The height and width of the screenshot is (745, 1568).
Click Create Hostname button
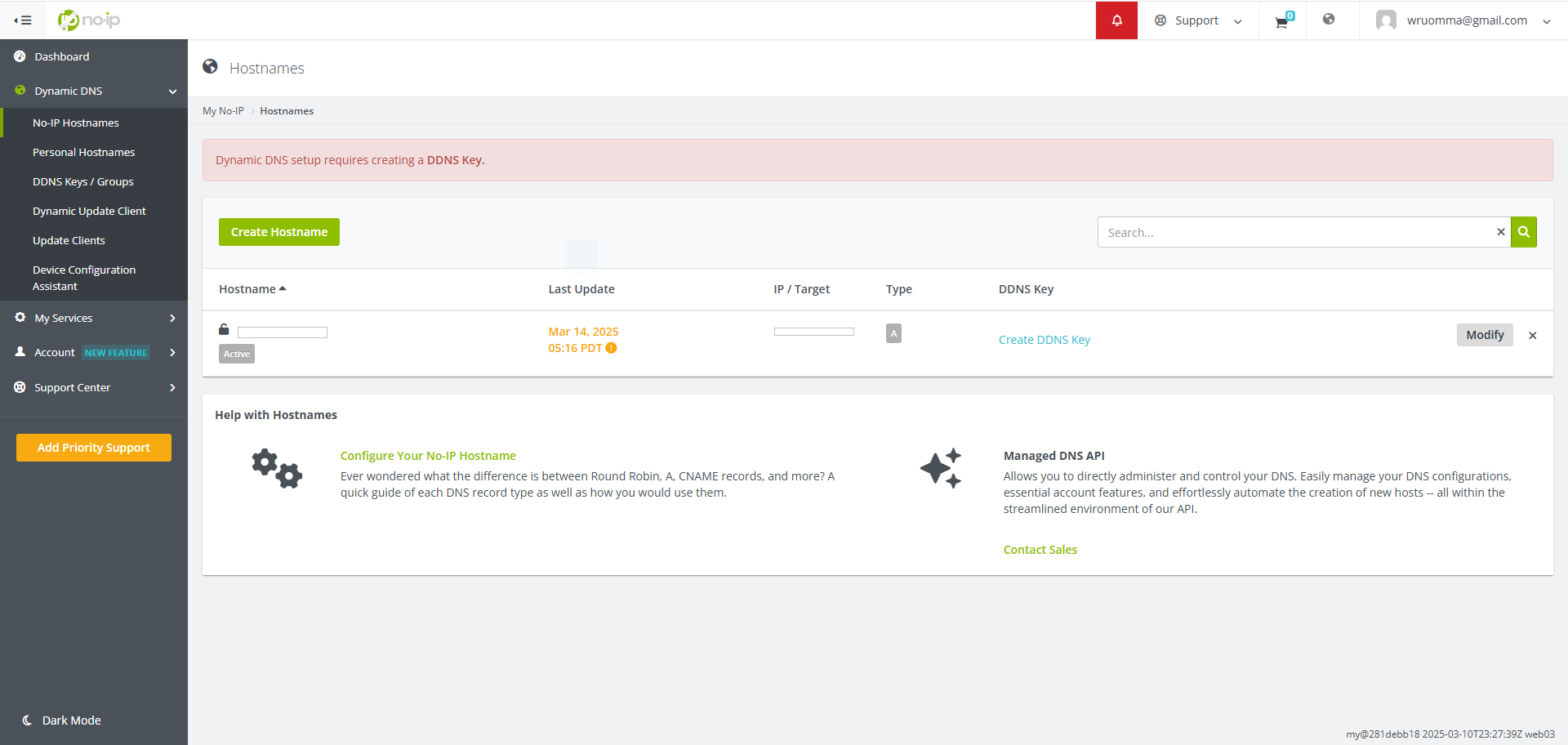pyautogui.click(x=279, y=232)
